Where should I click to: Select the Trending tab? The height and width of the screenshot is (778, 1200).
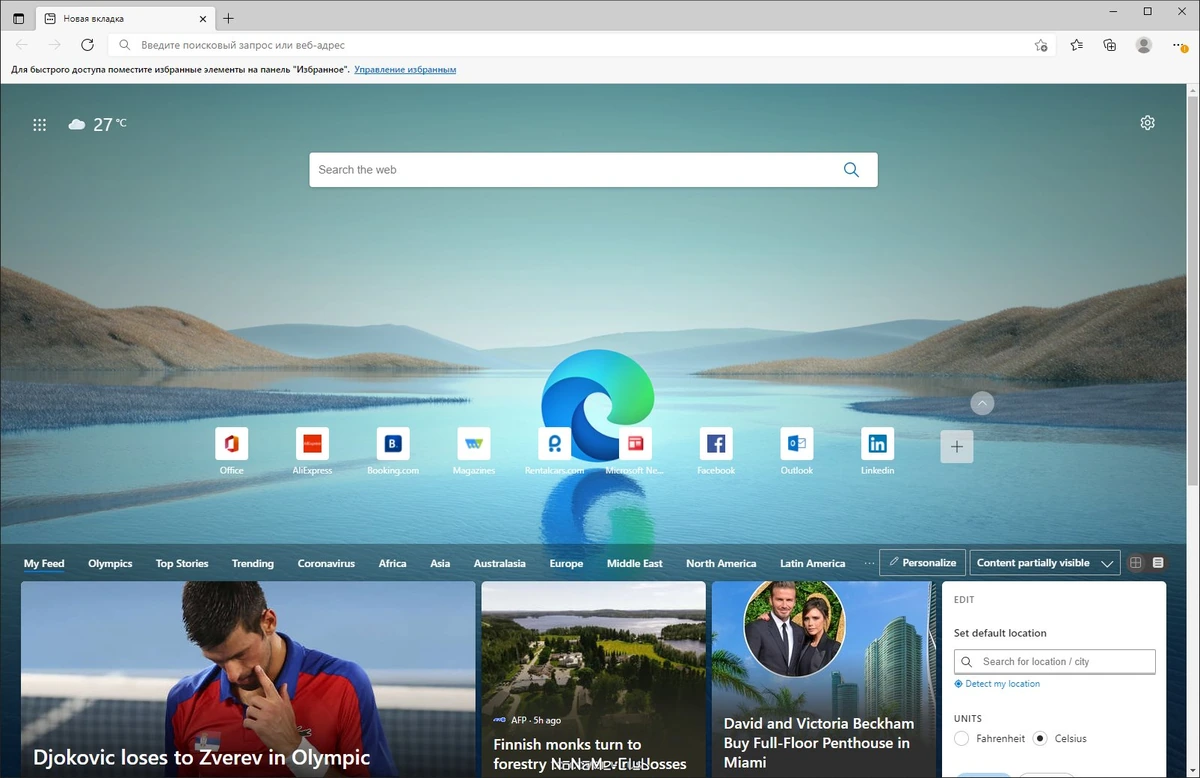tap(253, 563)
